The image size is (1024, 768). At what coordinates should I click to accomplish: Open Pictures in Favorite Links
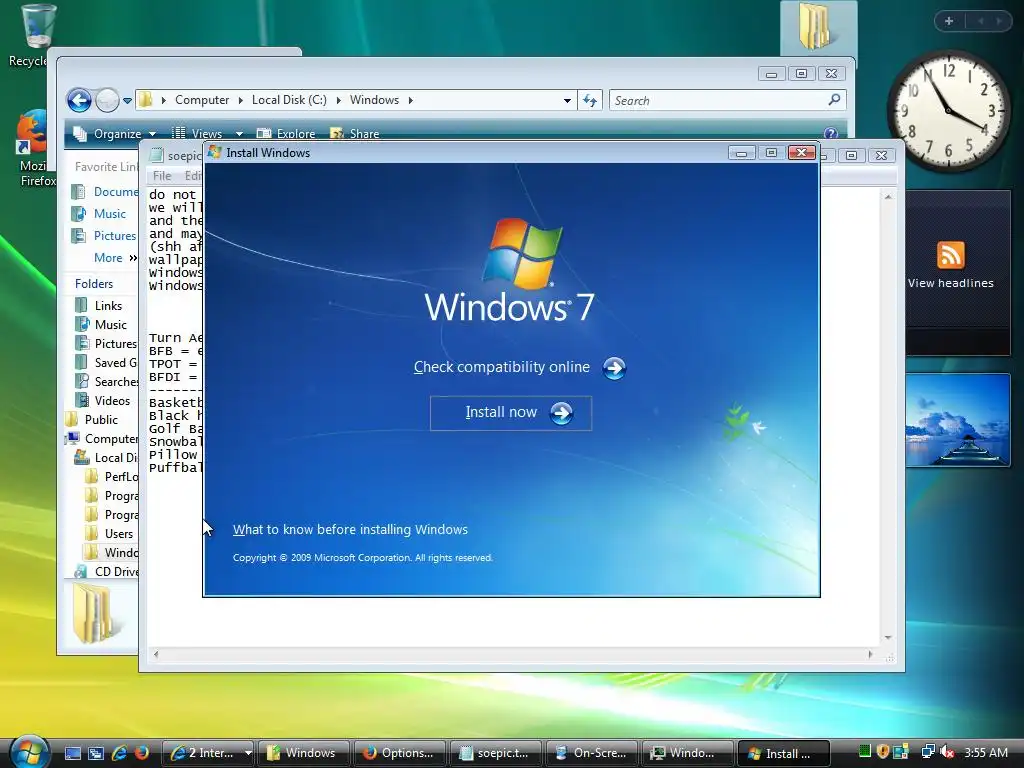(104, 236)
